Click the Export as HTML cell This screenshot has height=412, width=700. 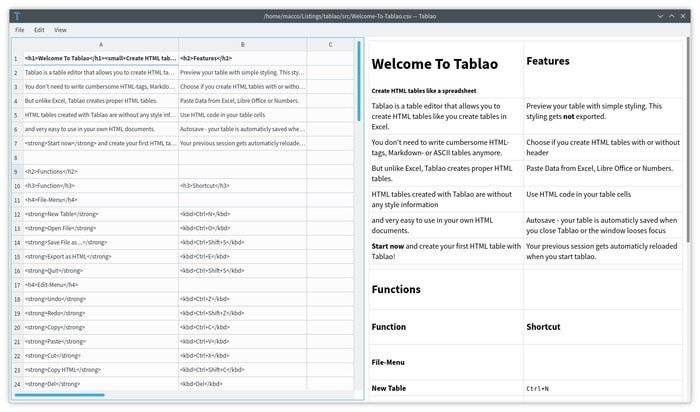pyautogui.click(x=101, y=257)
